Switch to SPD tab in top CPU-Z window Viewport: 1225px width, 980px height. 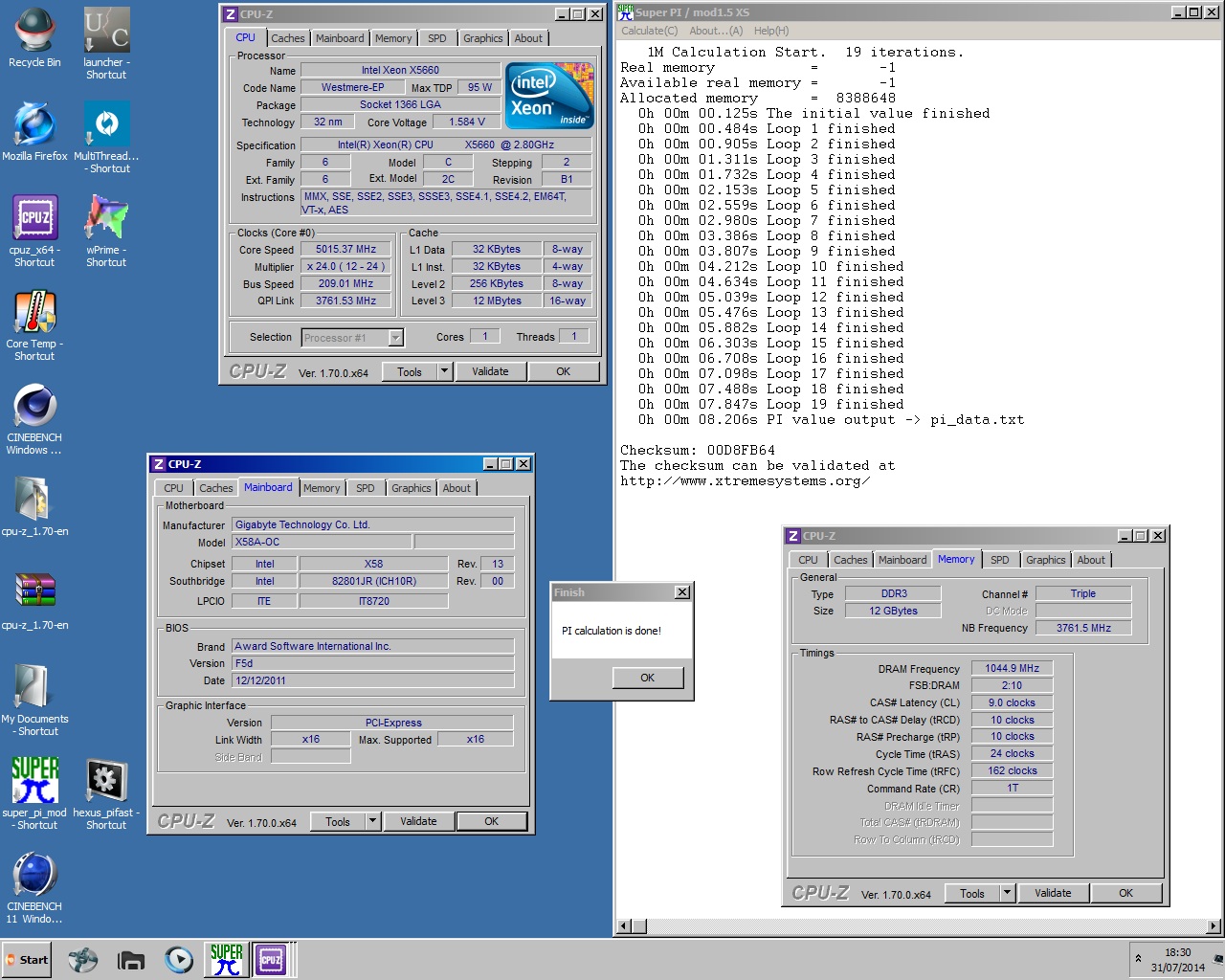click(x=437, y=38)
